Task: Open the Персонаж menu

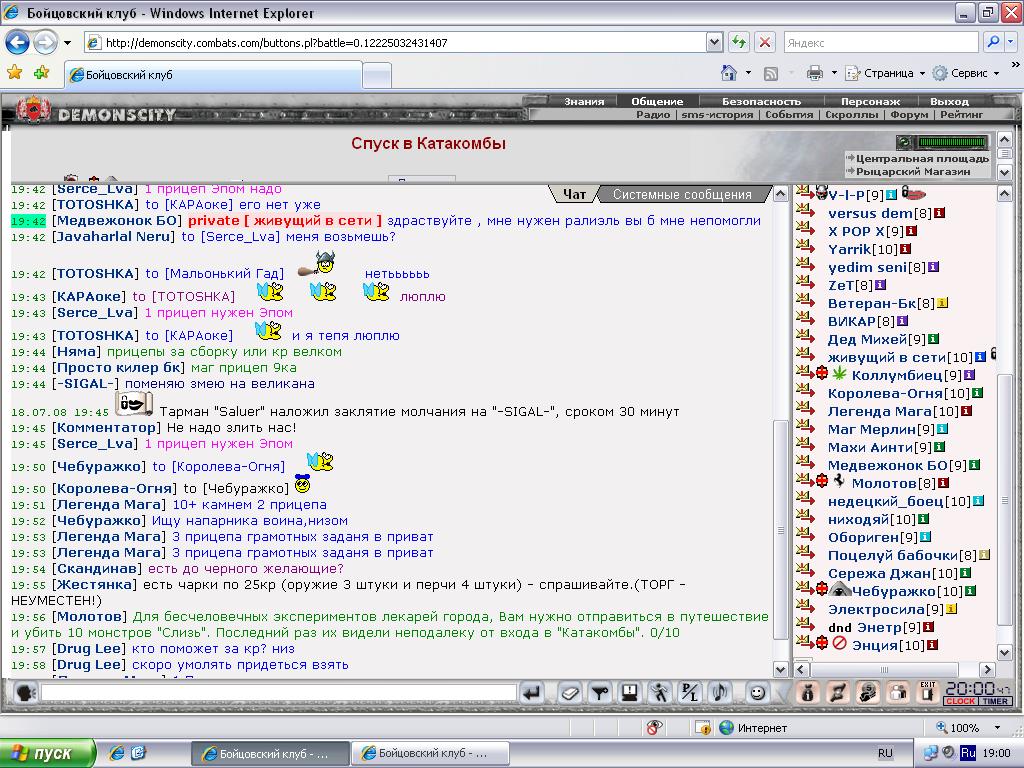Action: [870, 101]
